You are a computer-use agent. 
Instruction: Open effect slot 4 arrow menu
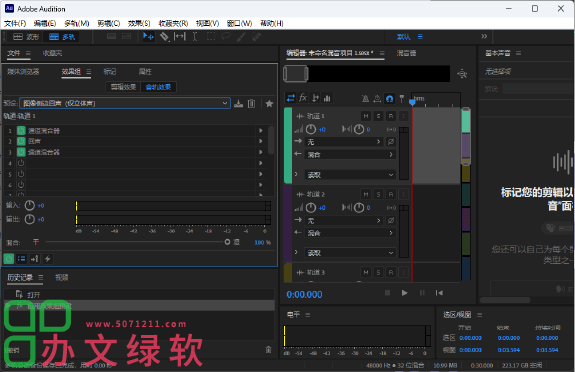pos(261,163)
